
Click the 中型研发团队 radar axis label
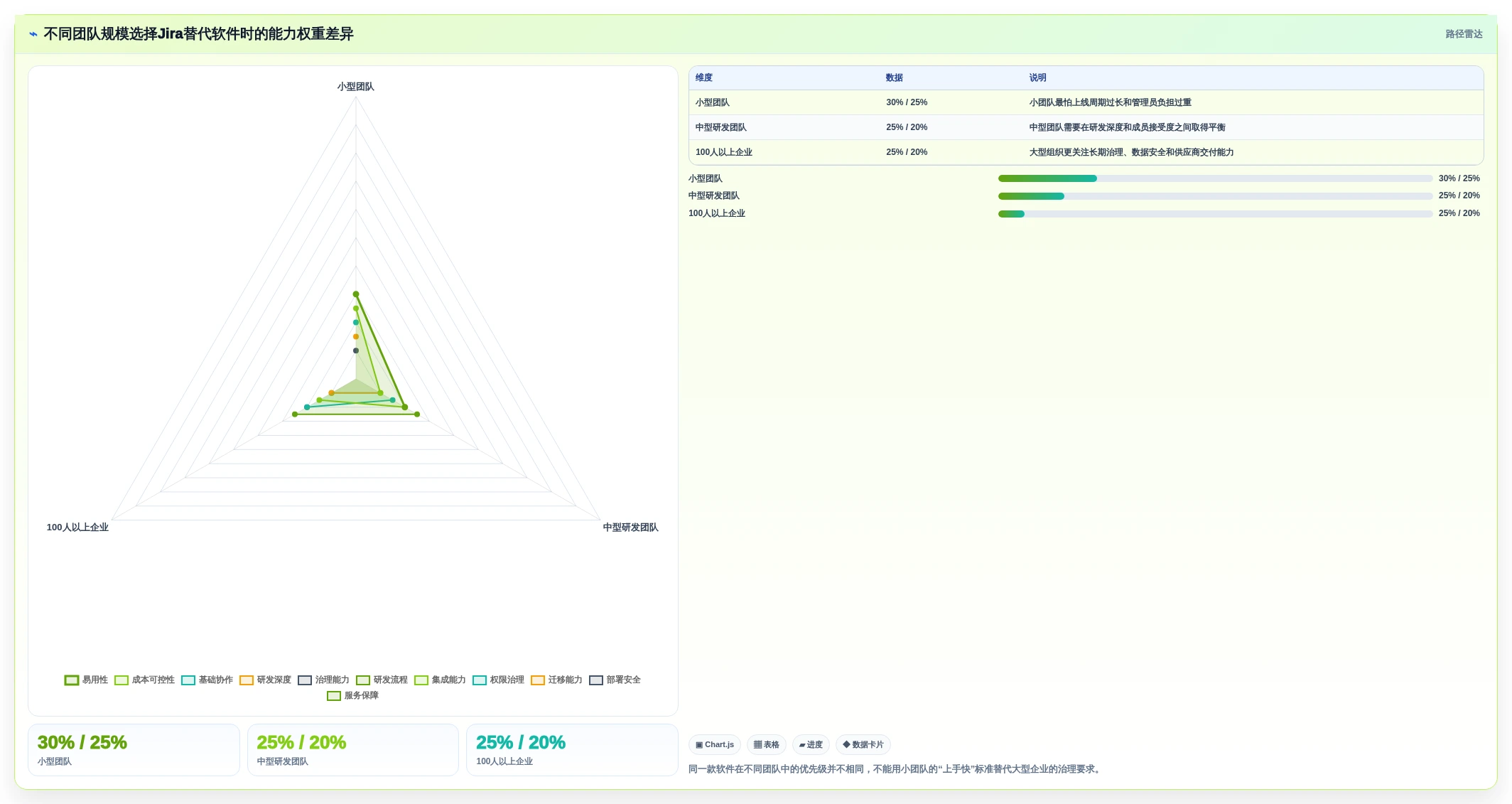pyautogui.click(x=630, y=527)
